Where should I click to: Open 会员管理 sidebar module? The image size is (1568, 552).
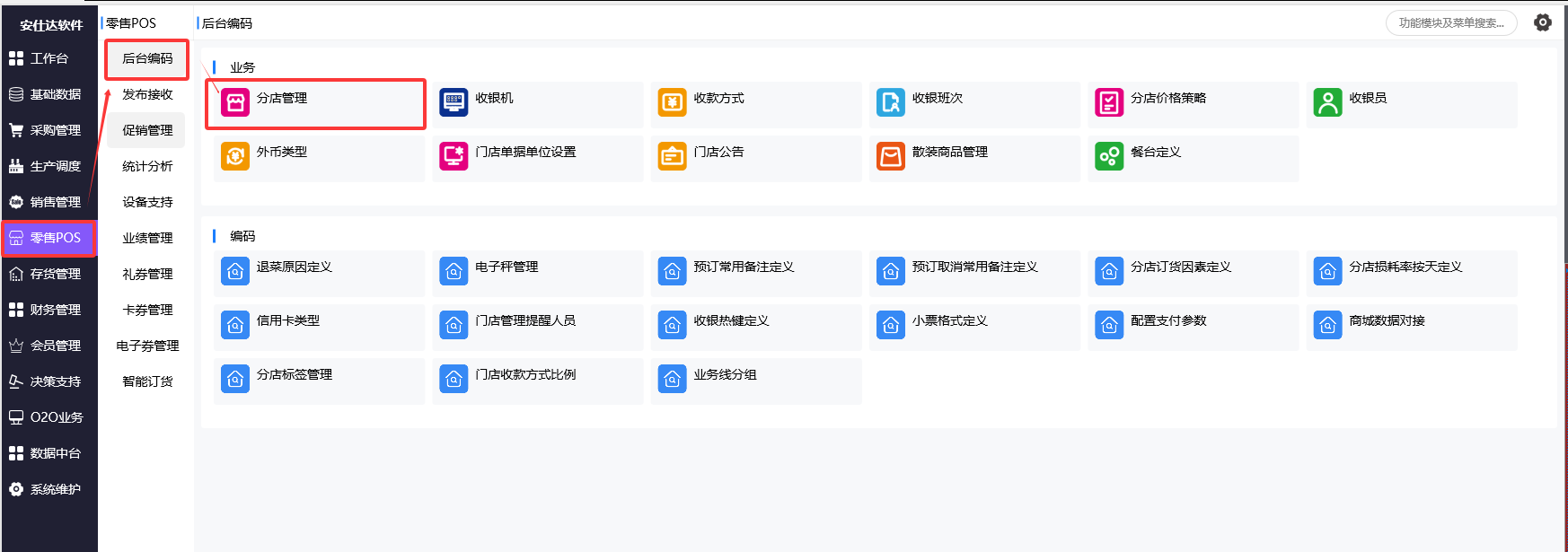coord(48,346)
